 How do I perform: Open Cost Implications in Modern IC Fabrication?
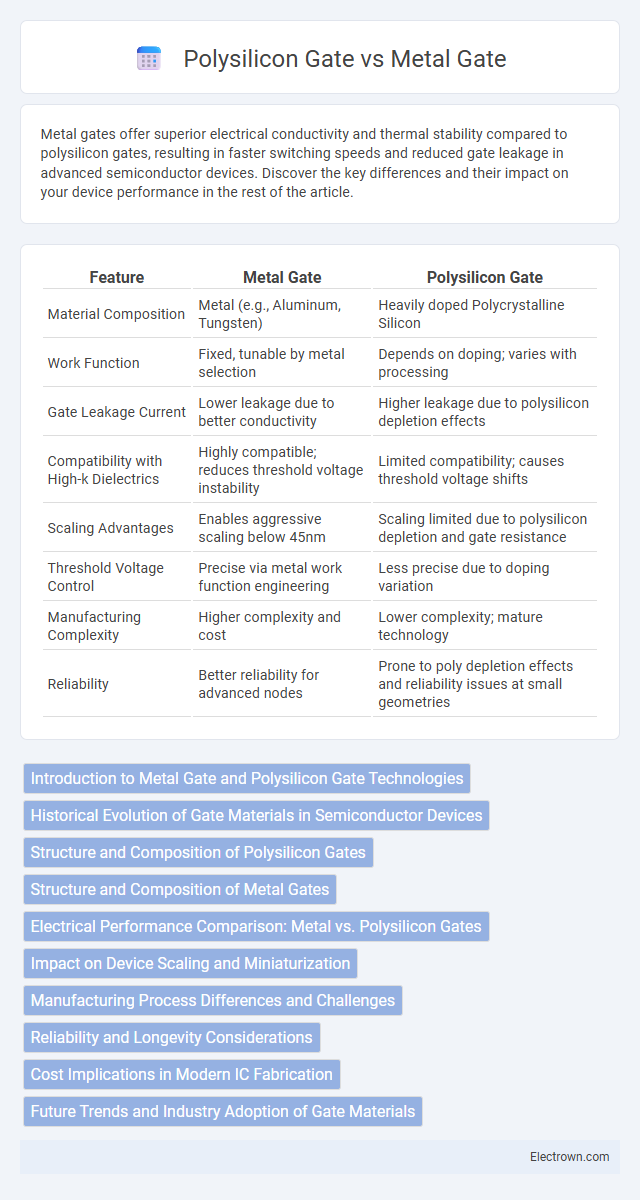[182, 1074]
